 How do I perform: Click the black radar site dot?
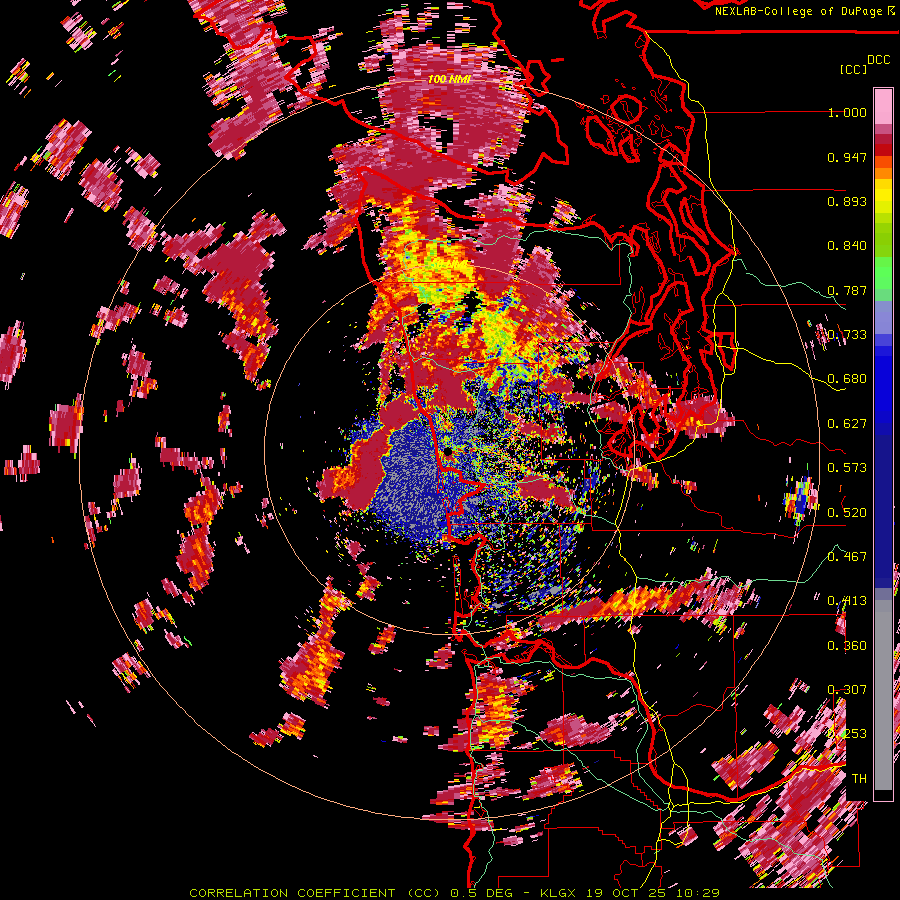point(448,452)
